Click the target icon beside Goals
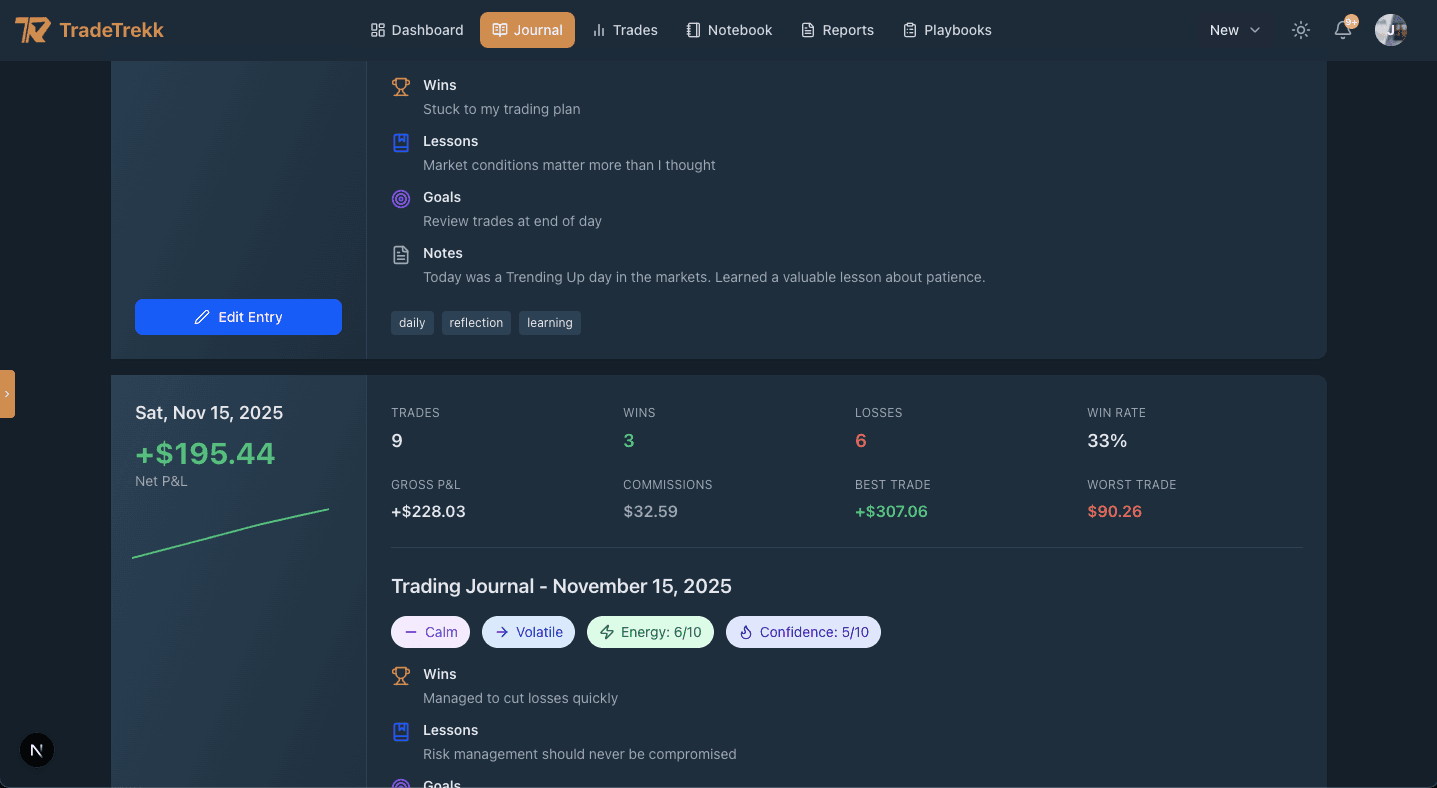The image size is (1437, 788). [x=401, y=198]
